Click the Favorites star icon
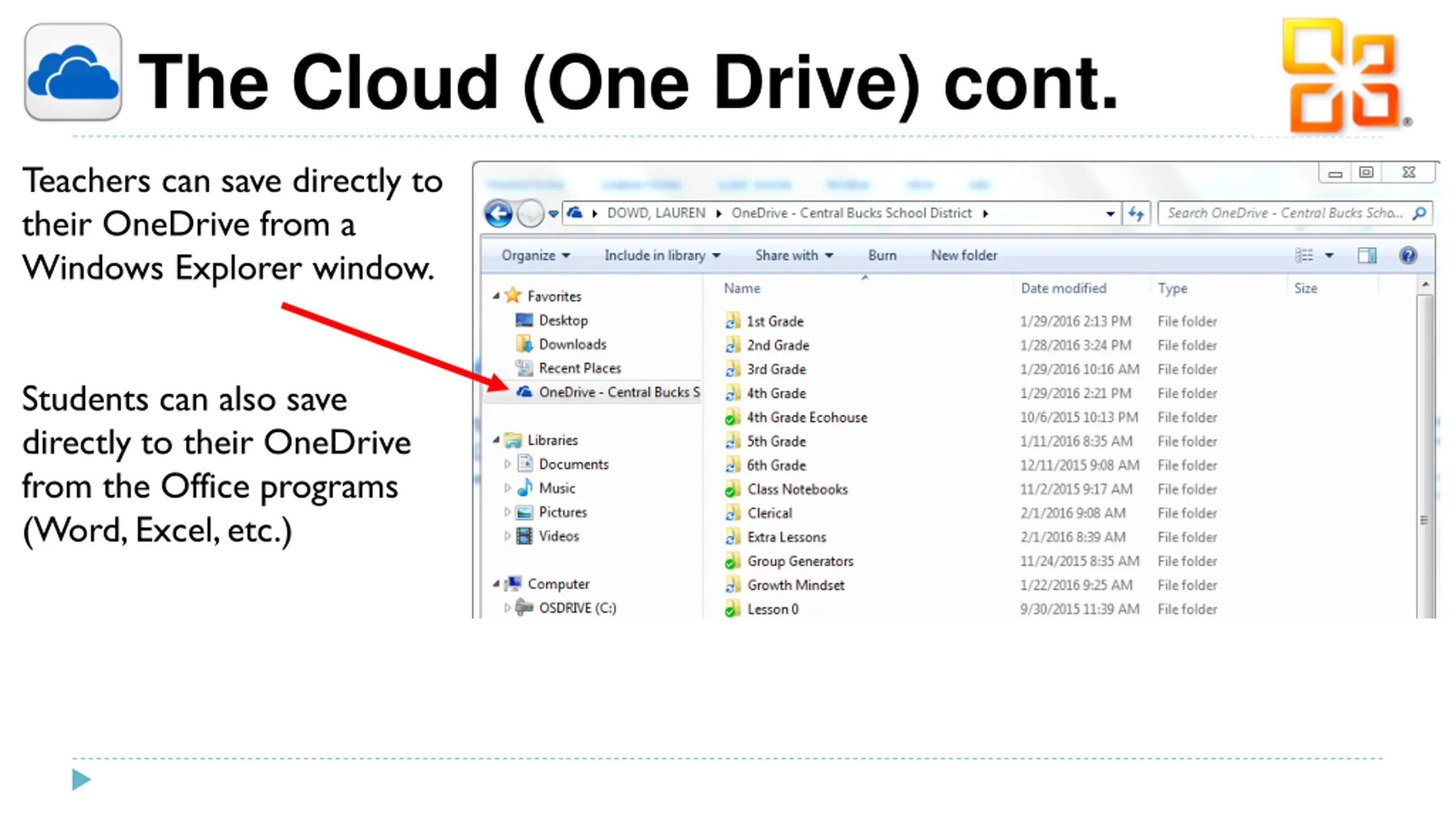The image size is (1456, 819). (x=513, y=295)
